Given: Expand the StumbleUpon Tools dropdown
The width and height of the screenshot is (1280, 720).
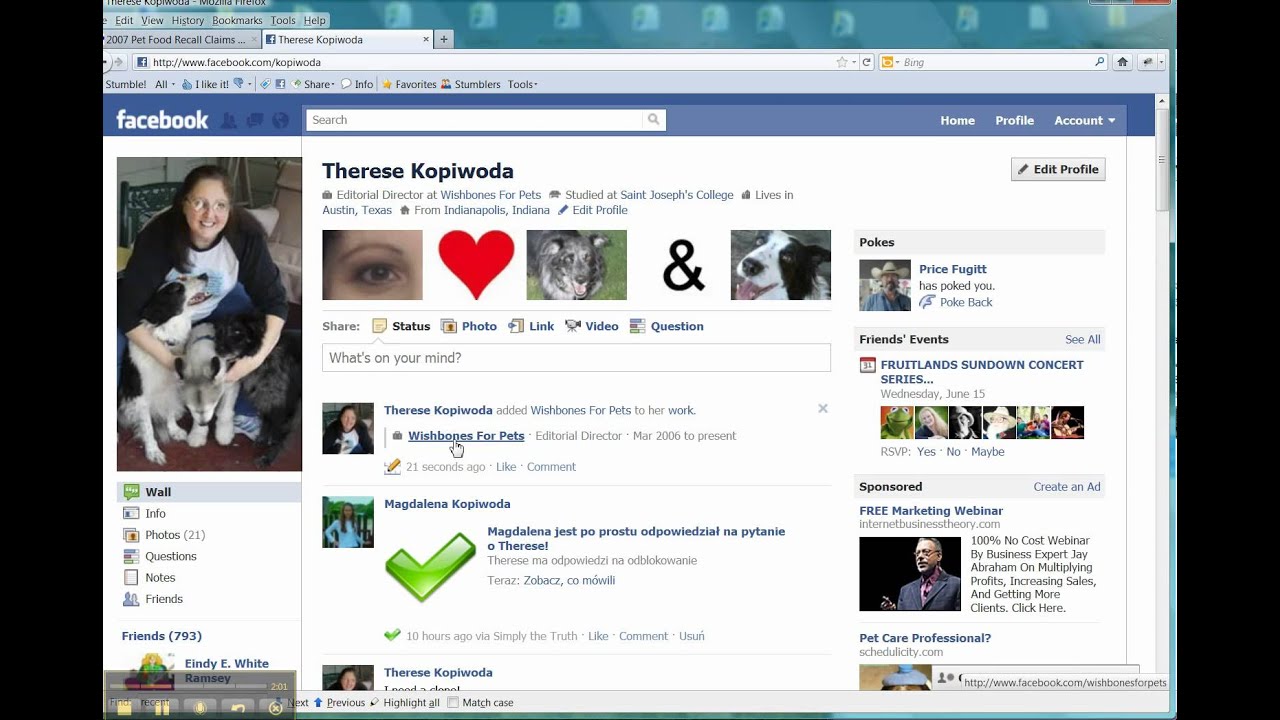Looking at the screenshot, I should 523,84.
